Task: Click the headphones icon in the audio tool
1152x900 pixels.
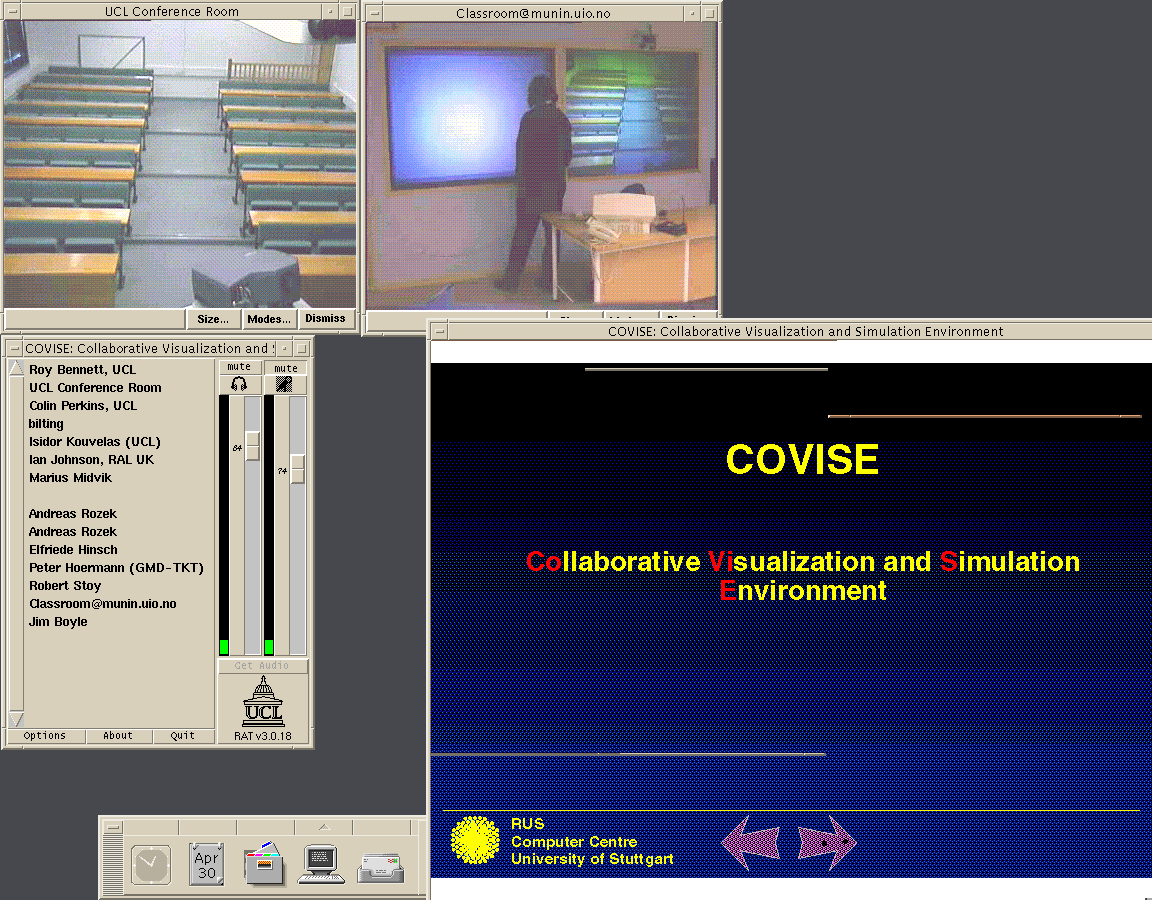Action: click(239, 384)
